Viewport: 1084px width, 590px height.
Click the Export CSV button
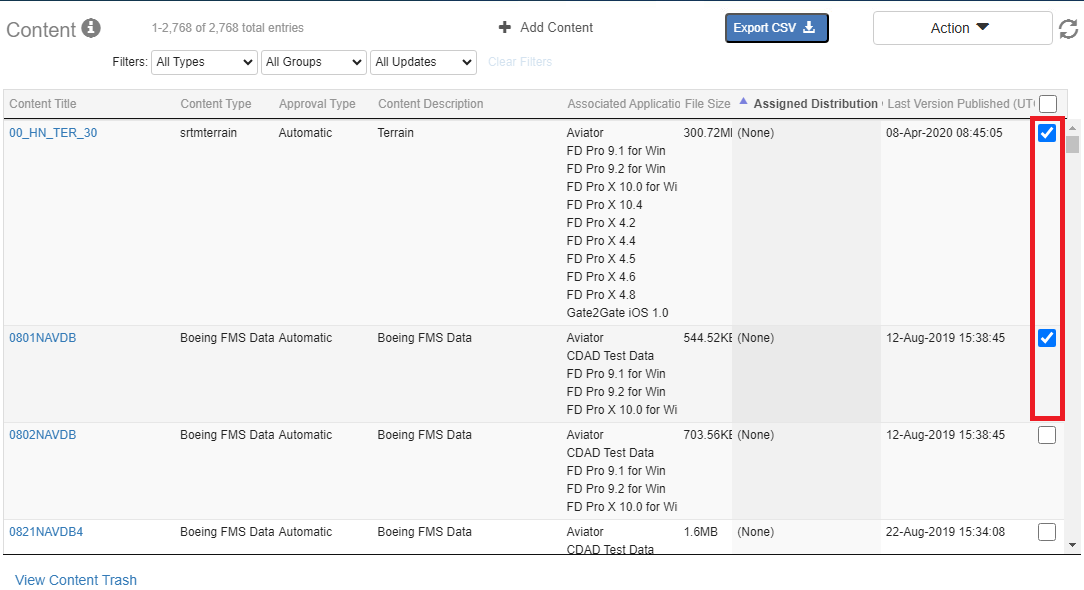pos(776,28)
